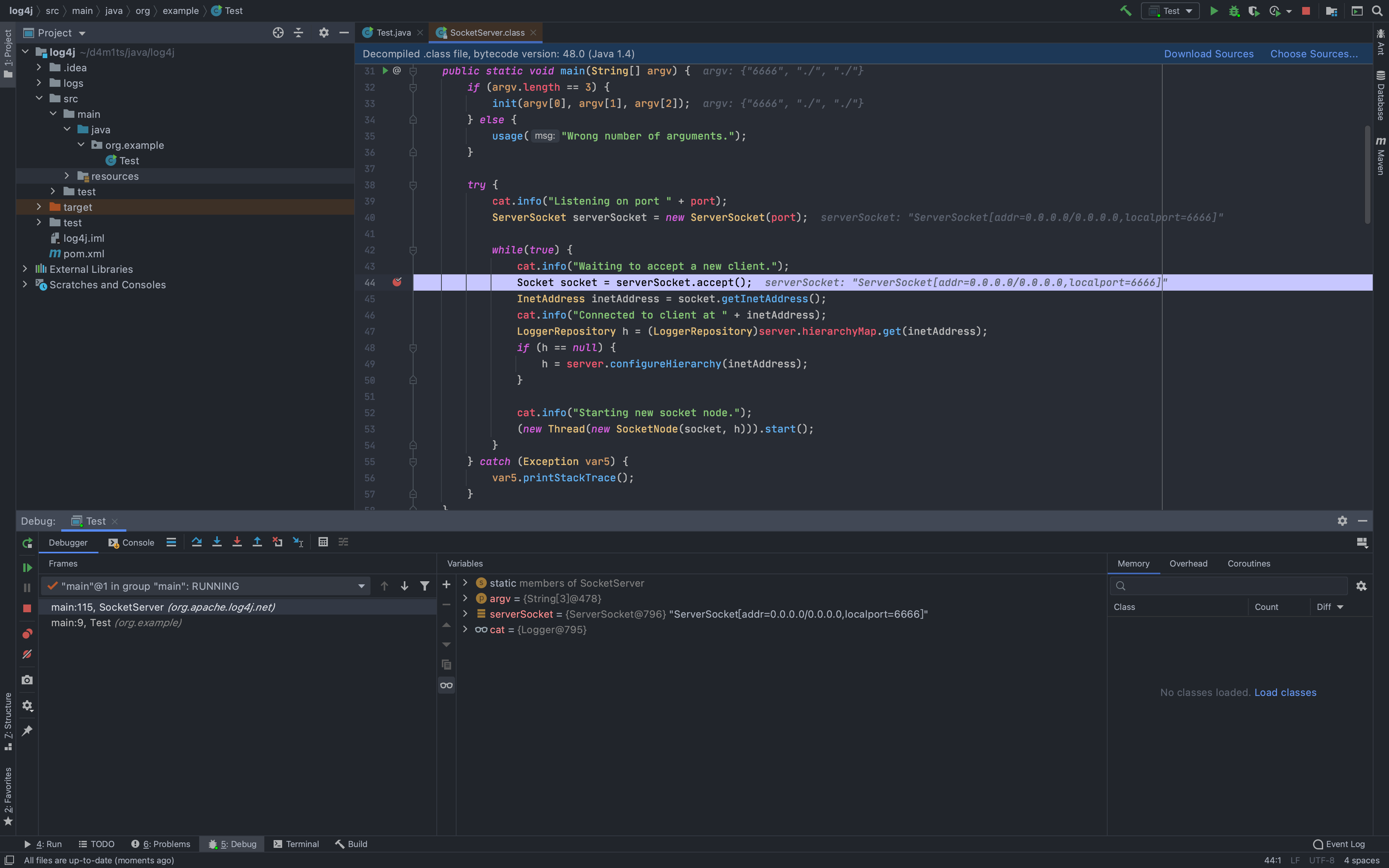The image size is (1389, 868).
Task: Click the Step Into debugger icon
Action: coord(217,542)
